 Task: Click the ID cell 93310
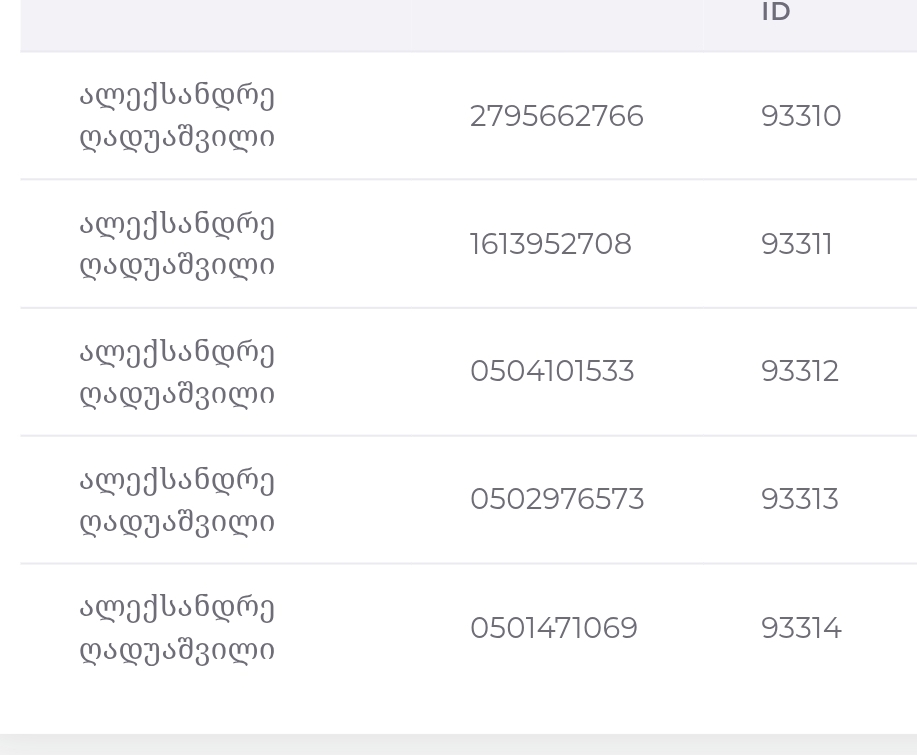click(801, 116)
